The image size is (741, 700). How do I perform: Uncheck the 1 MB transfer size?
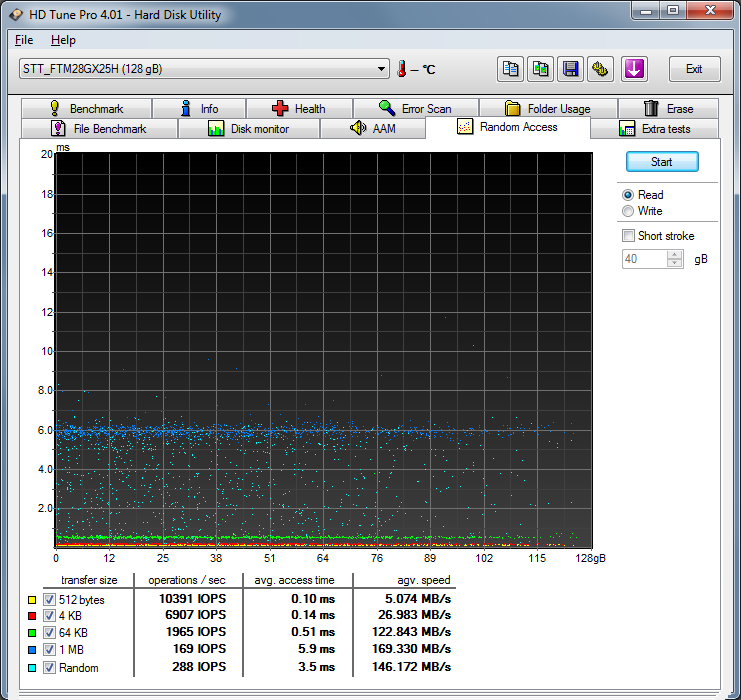tap(49, 649)
